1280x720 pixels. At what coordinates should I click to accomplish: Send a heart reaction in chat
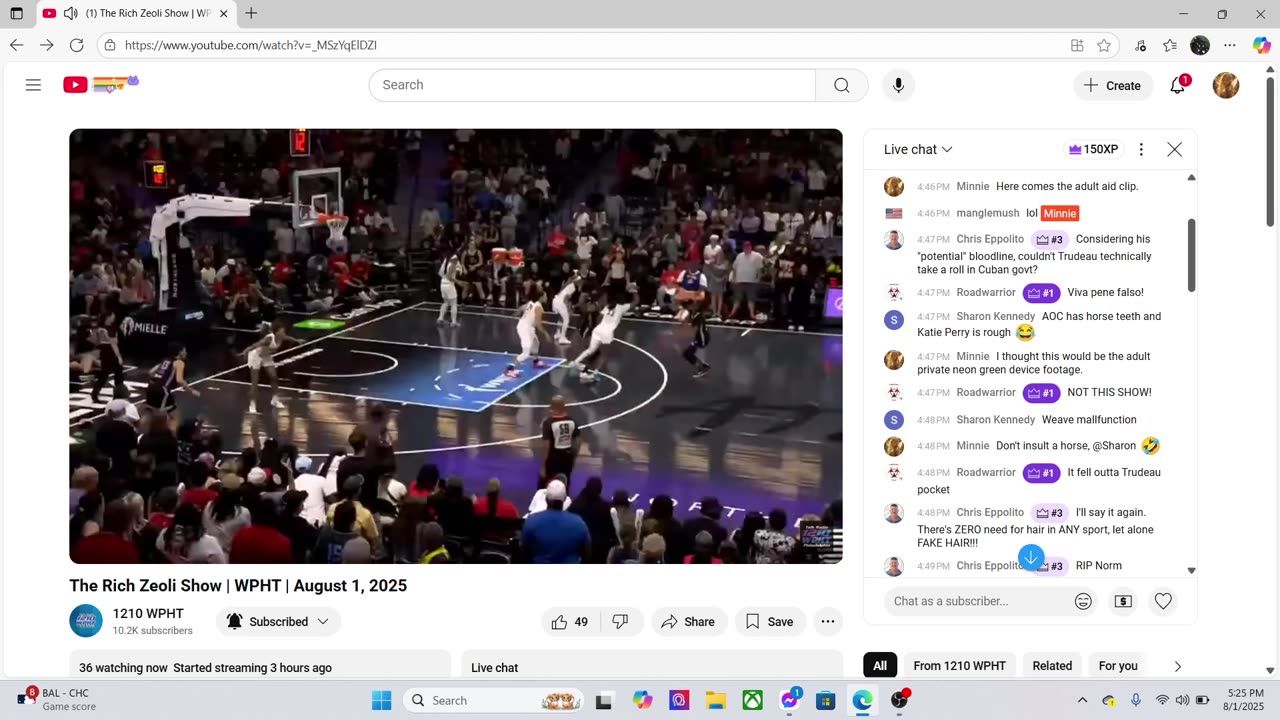(x=1163, y=601)
